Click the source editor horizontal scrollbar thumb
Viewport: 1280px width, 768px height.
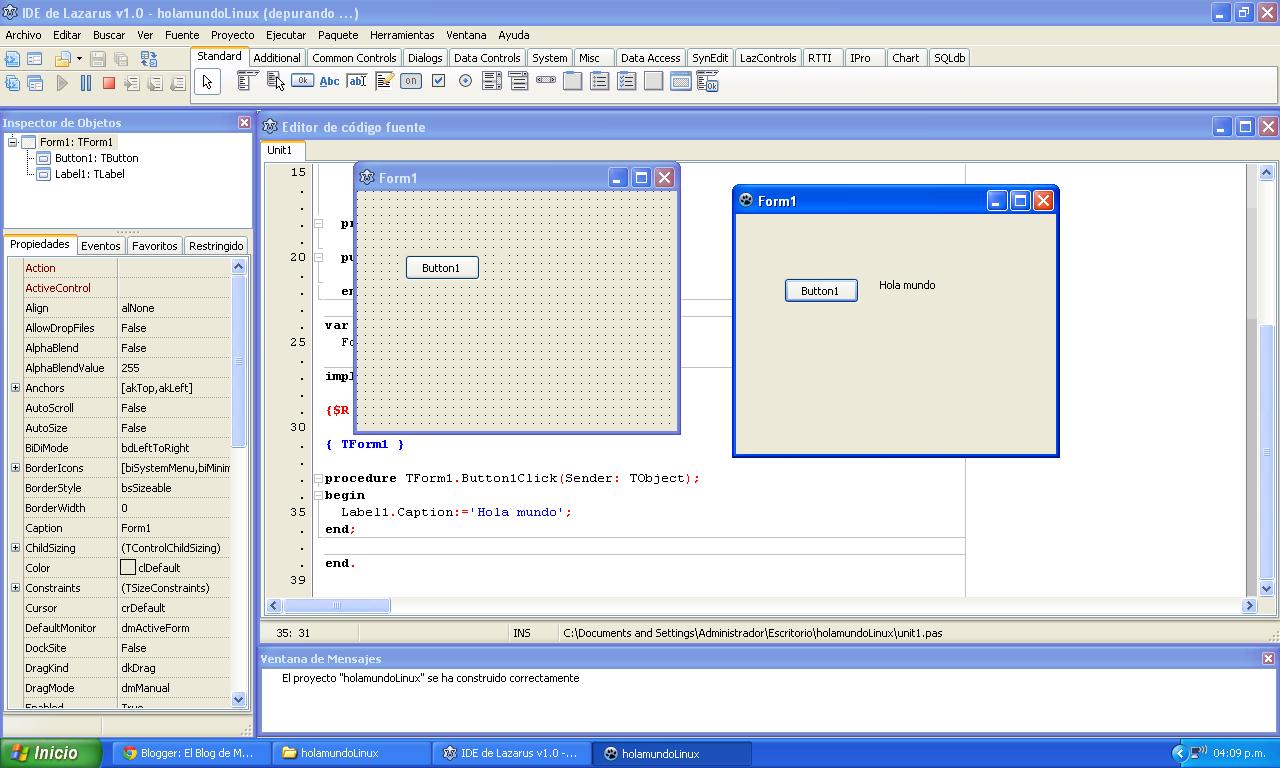(x=337, y=605)
